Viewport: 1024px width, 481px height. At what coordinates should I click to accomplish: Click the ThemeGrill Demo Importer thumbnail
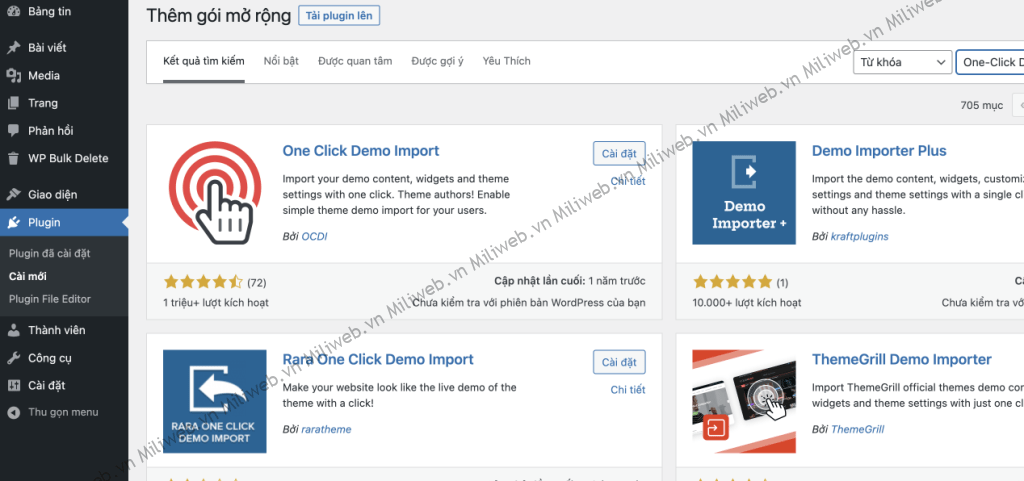point(744,401)
